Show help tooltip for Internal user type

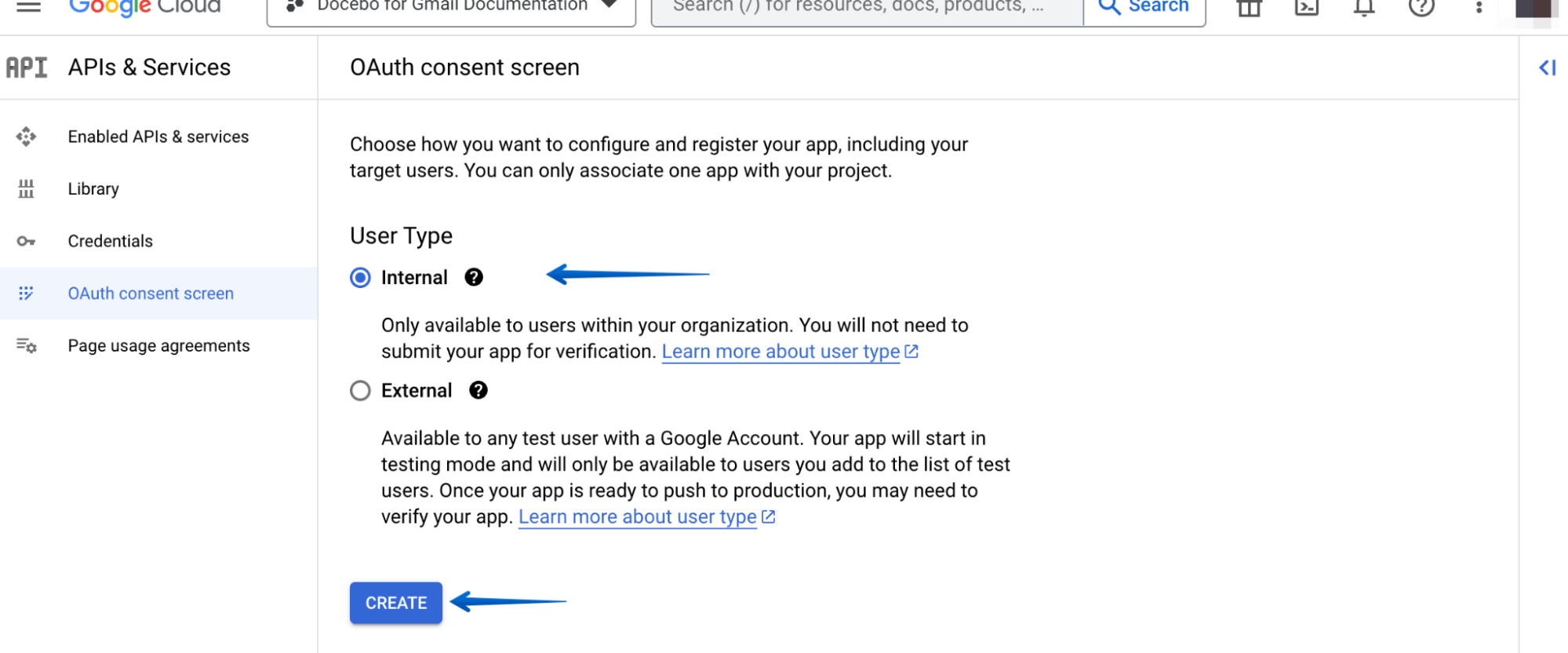coord(474,277)
